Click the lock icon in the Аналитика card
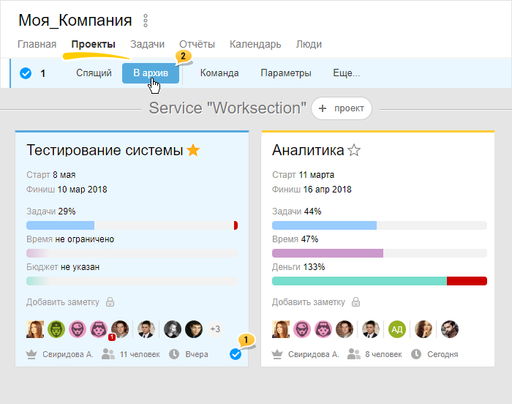Screen dimensions: 512x404 click(356, 302)
